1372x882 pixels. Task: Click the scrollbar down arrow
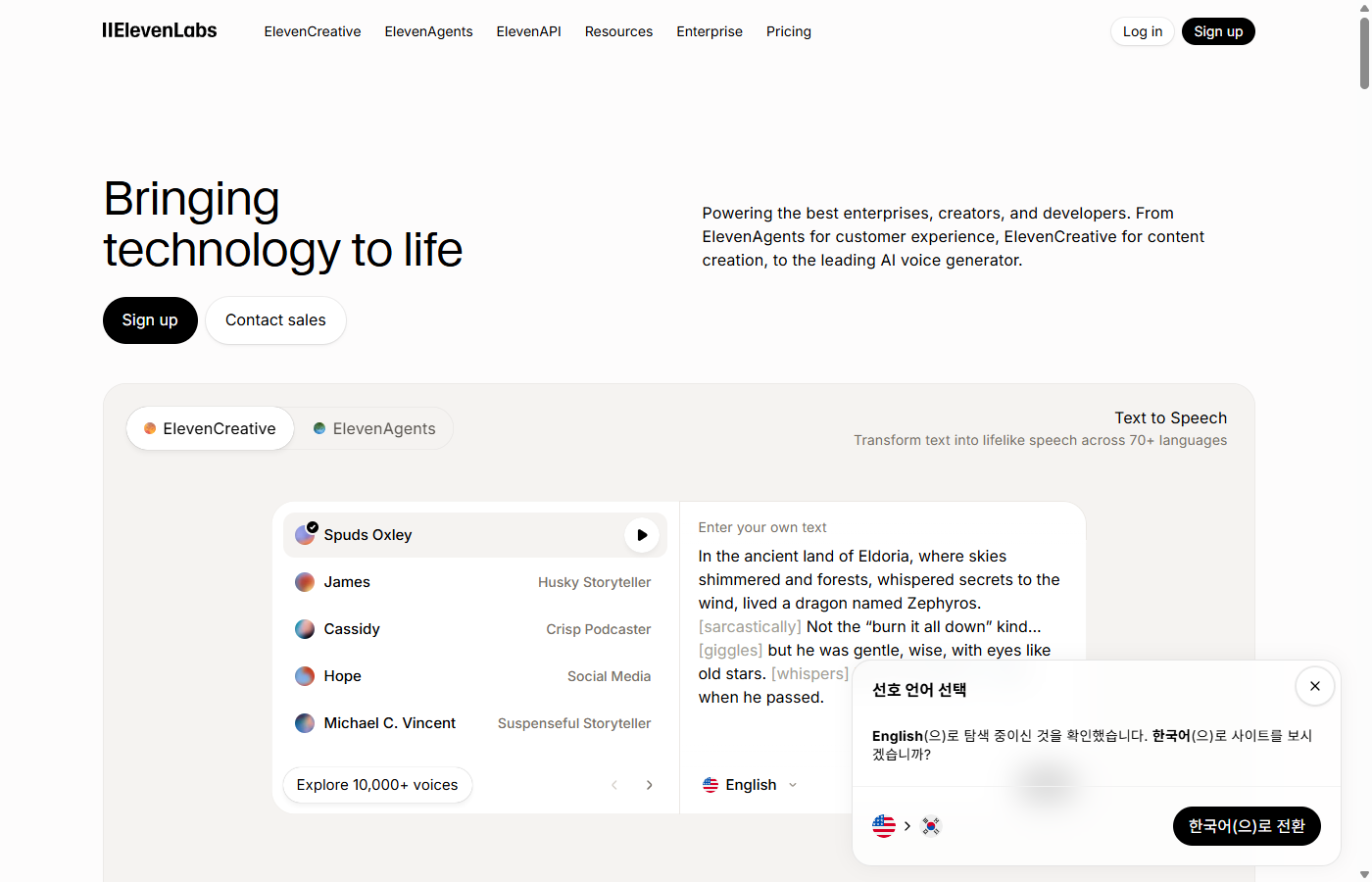coord(1364,874)
